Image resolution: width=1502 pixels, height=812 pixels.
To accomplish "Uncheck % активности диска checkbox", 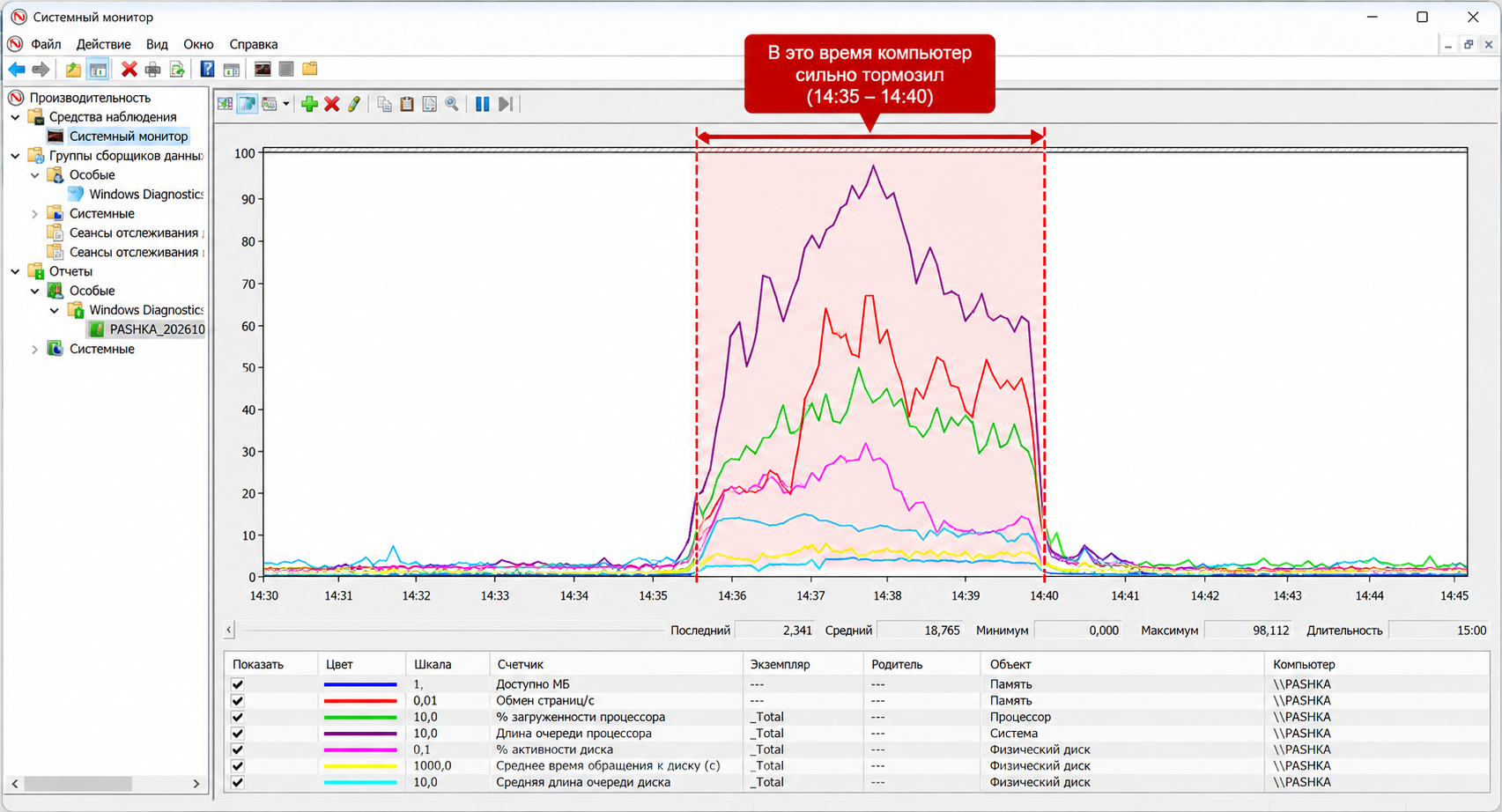I will tap(237, 749).
